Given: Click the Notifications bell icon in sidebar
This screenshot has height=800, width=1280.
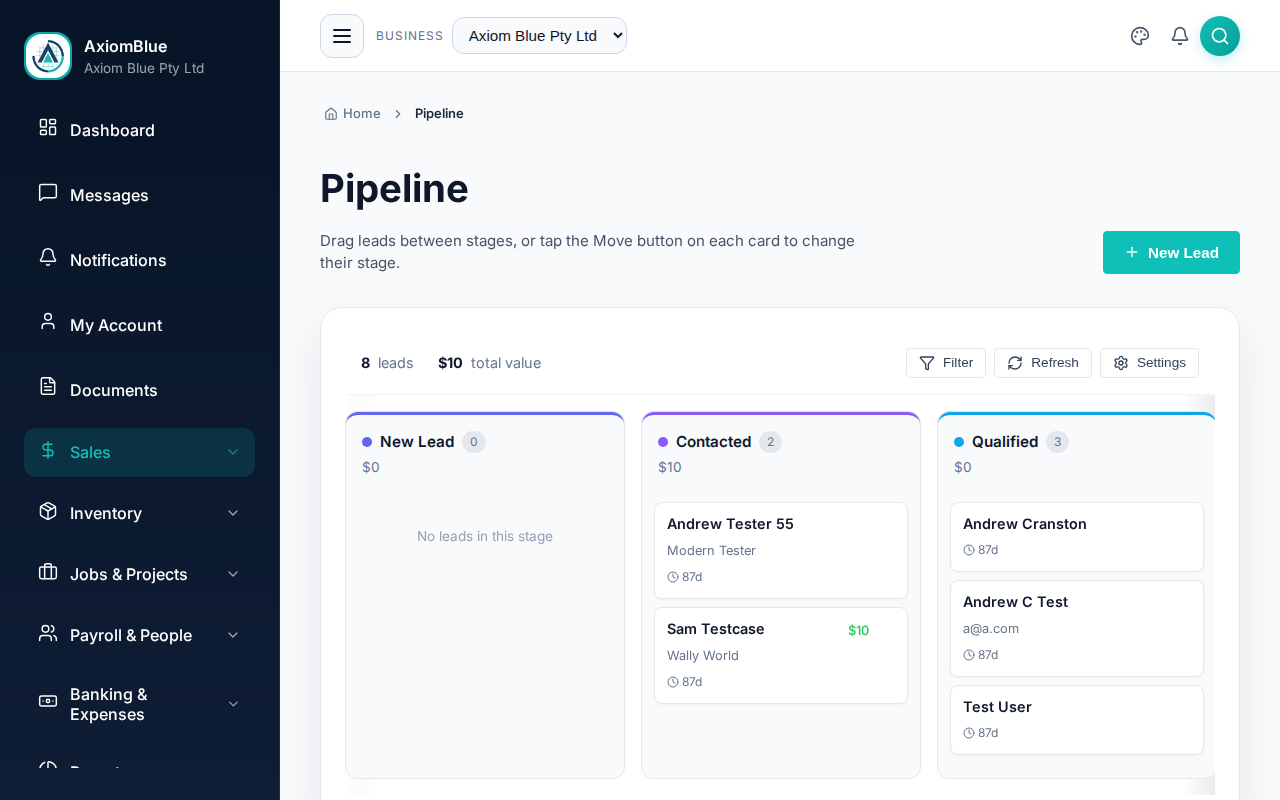Looking at the screenshot, I should (x=48, y=257).
